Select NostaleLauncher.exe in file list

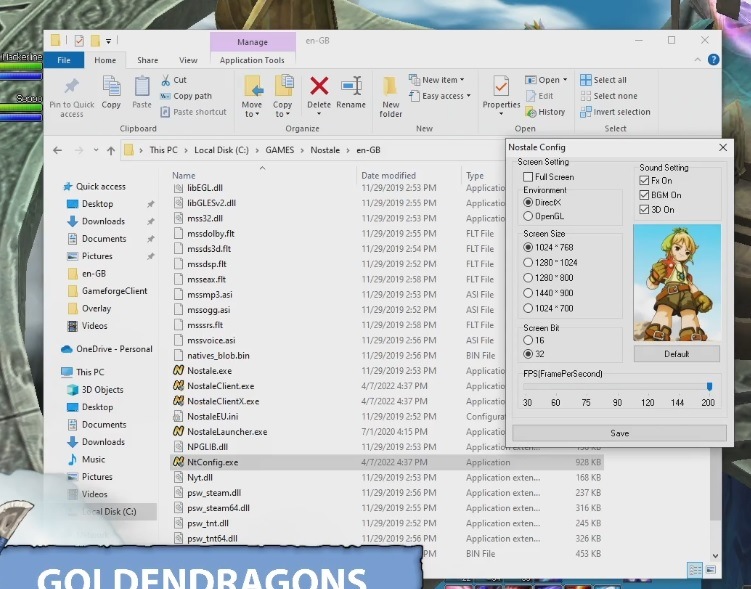(x=227, y=431)
